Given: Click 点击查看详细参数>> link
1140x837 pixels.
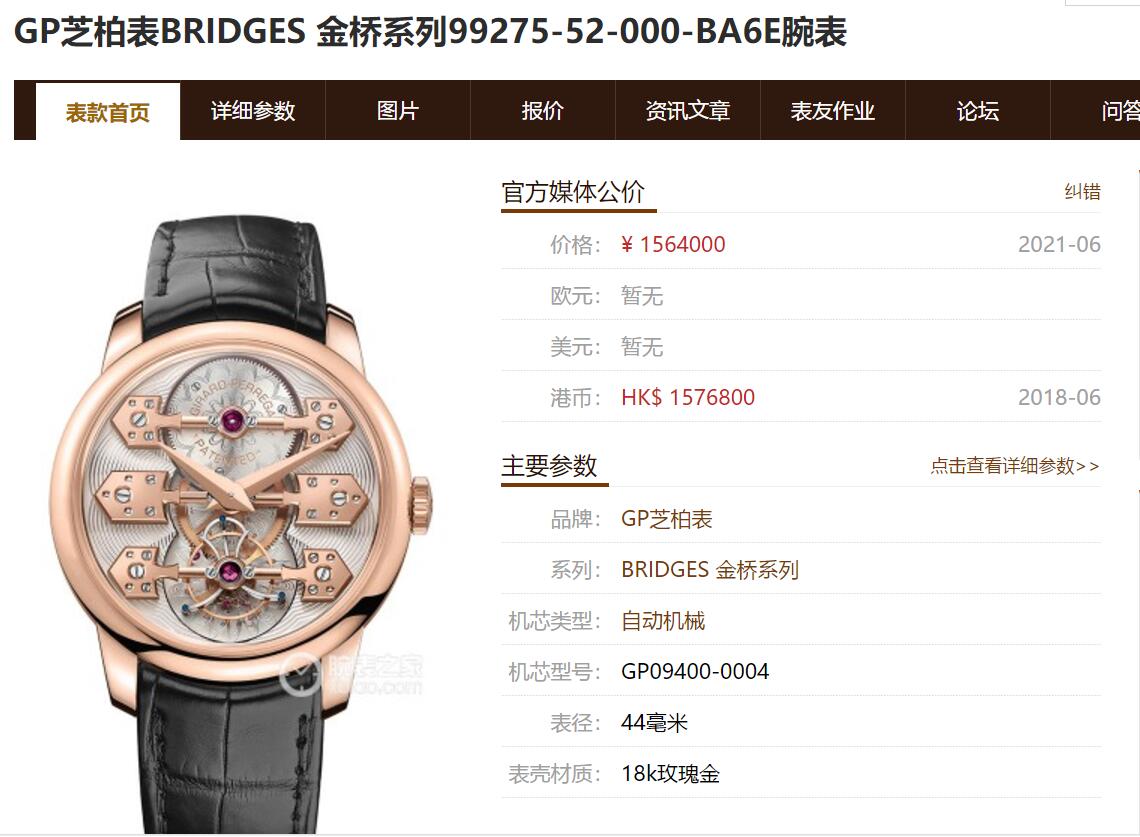Looking at the screenshot, I should (1015, 465).
